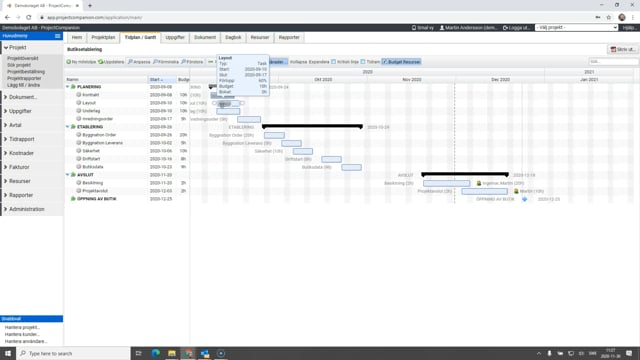Click the Ny milstolpe toolbar button
640x360 pixels.
tap(81, 62)
